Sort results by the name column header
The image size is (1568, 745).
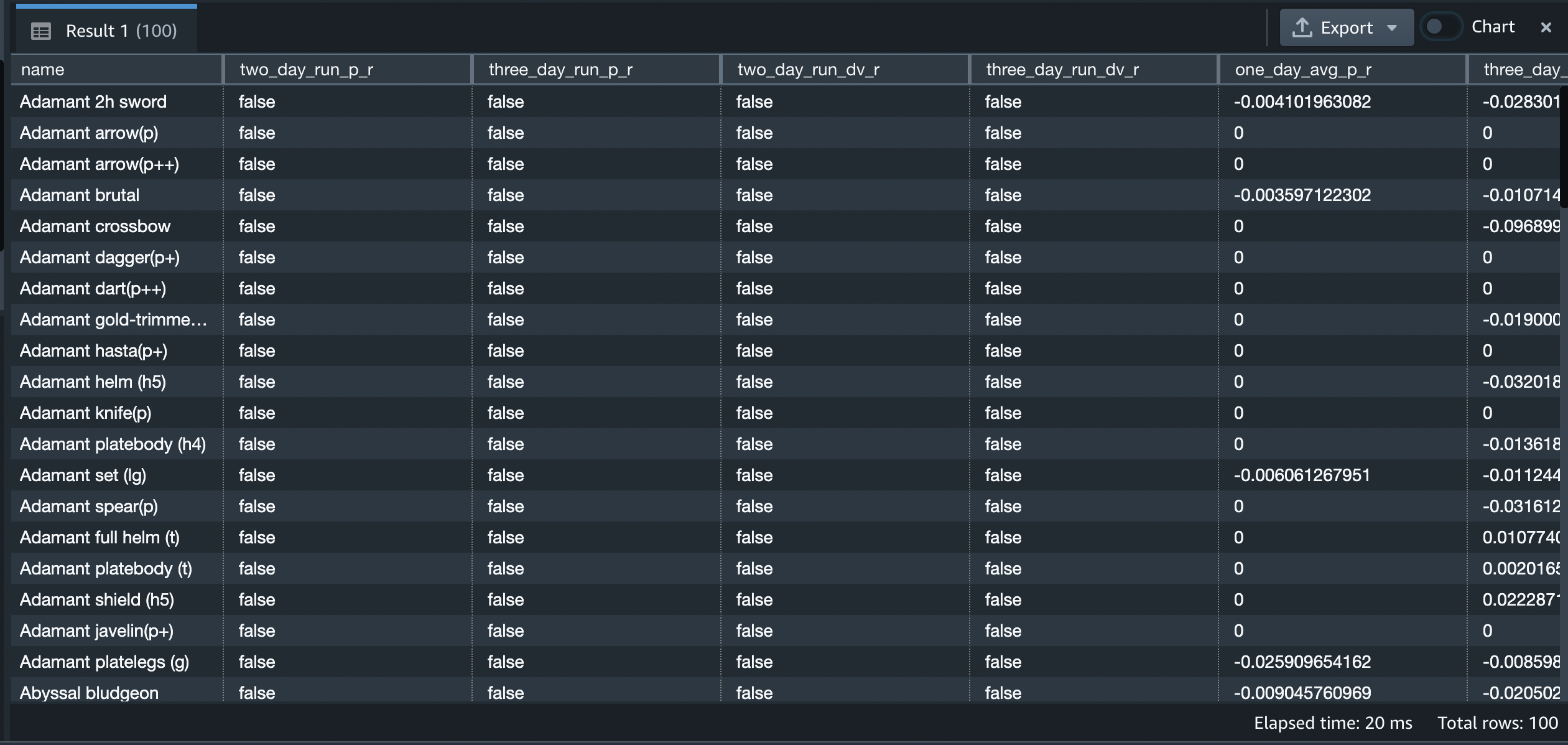tap(43, 69)
